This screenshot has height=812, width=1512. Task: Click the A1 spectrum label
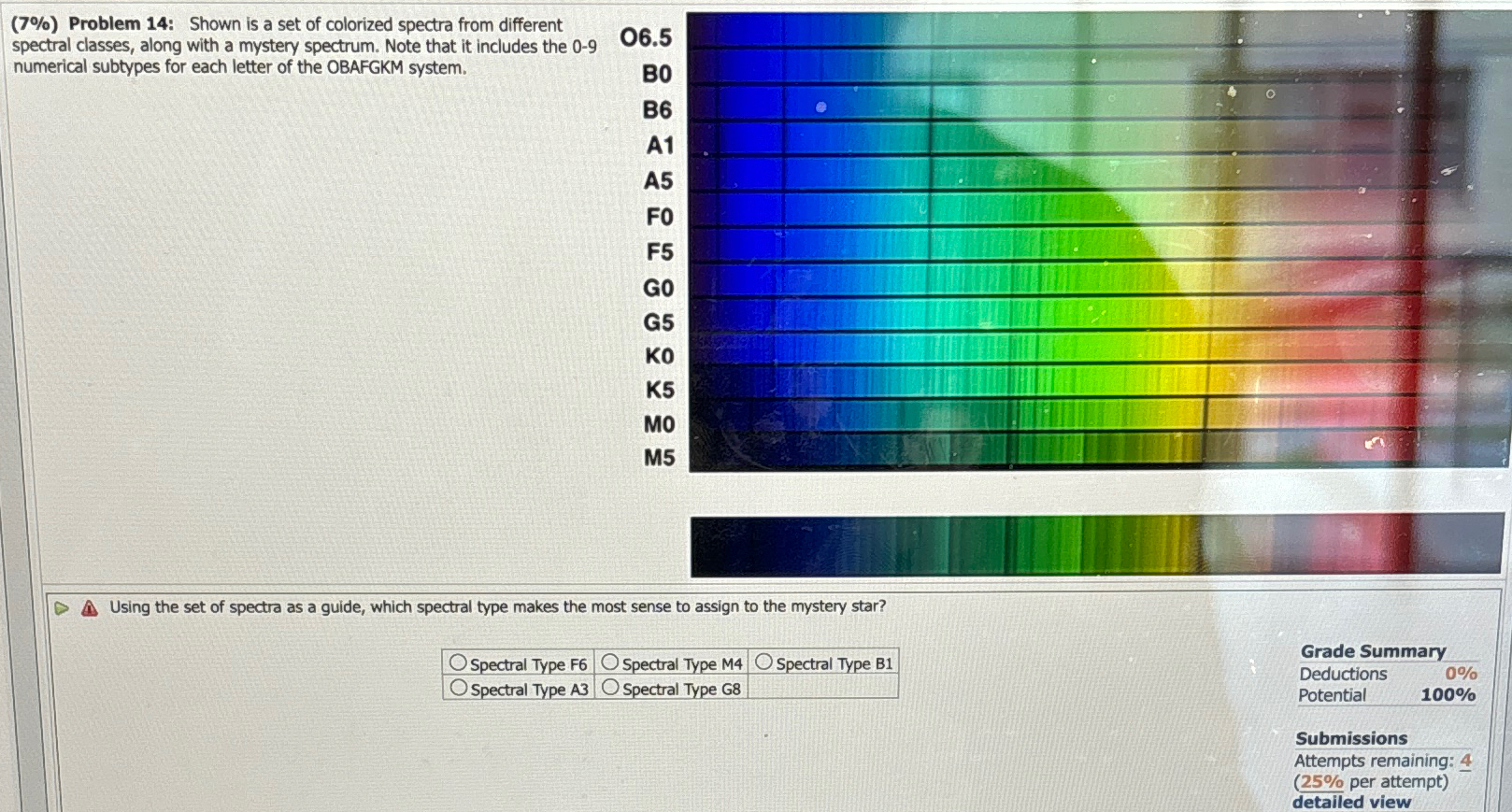660,146
